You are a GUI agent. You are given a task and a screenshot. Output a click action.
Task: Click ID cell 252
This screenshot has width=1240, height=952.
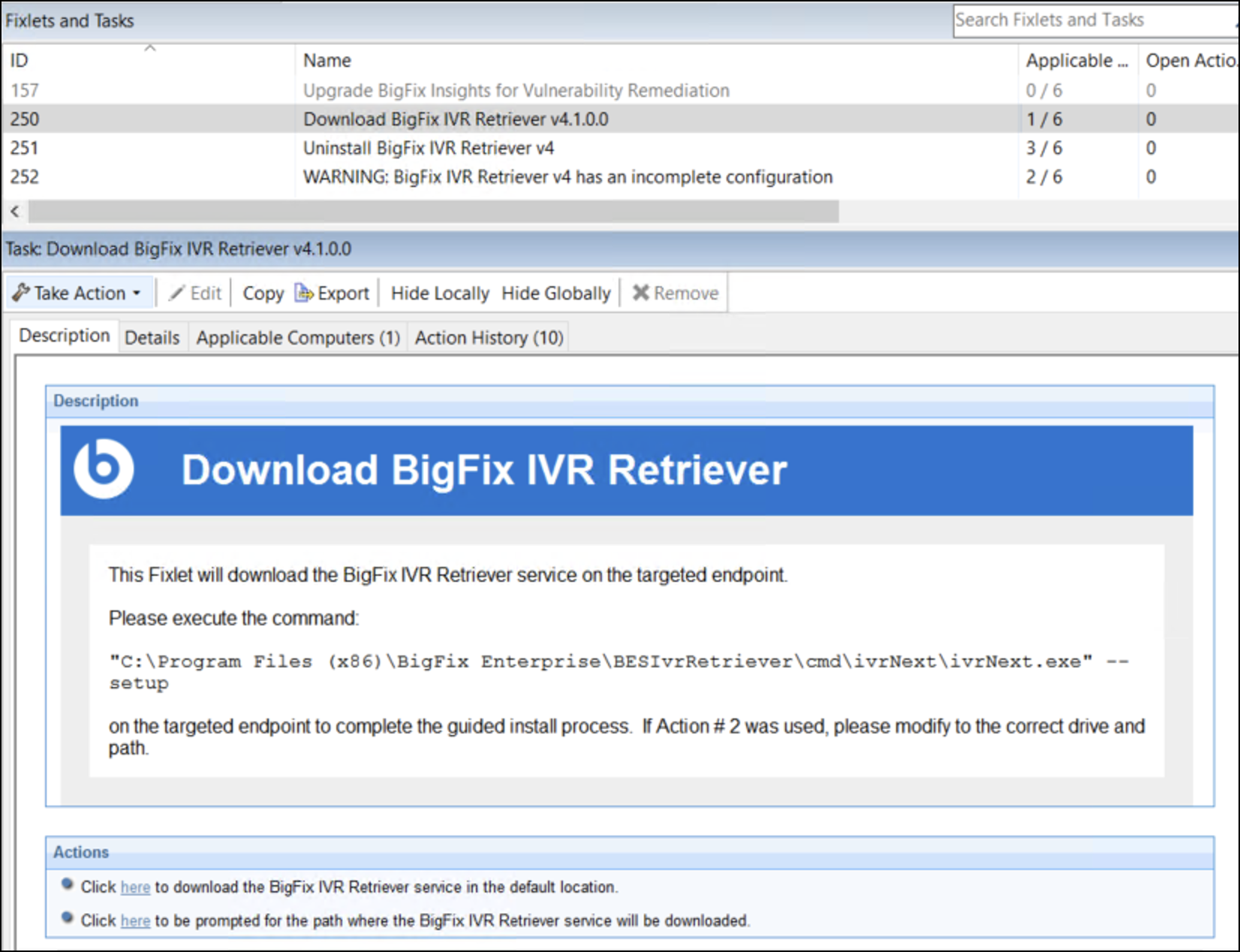pyautogui.click(x=25, y=176)
